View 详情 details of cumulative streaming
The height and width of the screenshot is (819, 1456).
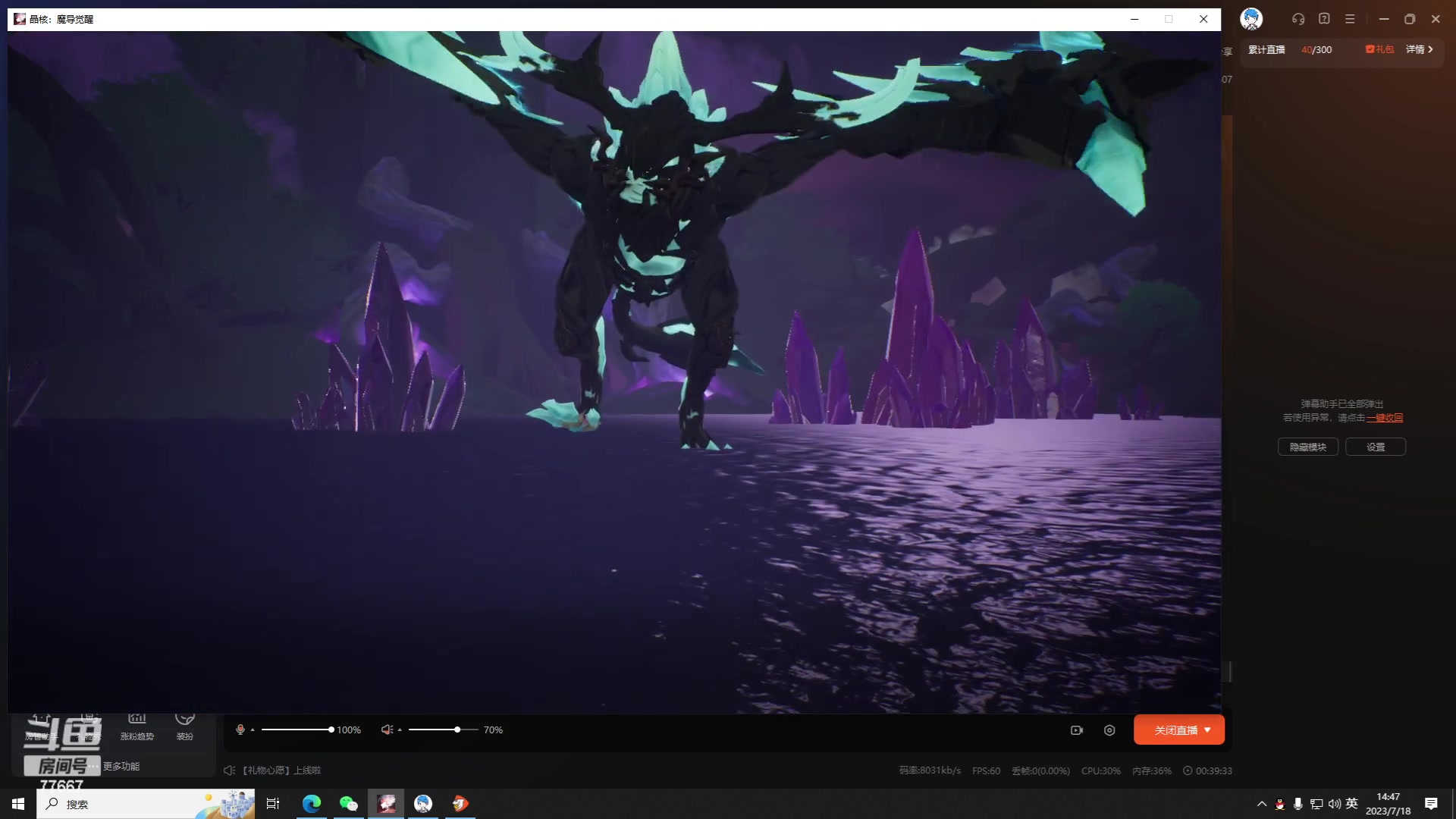(x=1420, y=49)
